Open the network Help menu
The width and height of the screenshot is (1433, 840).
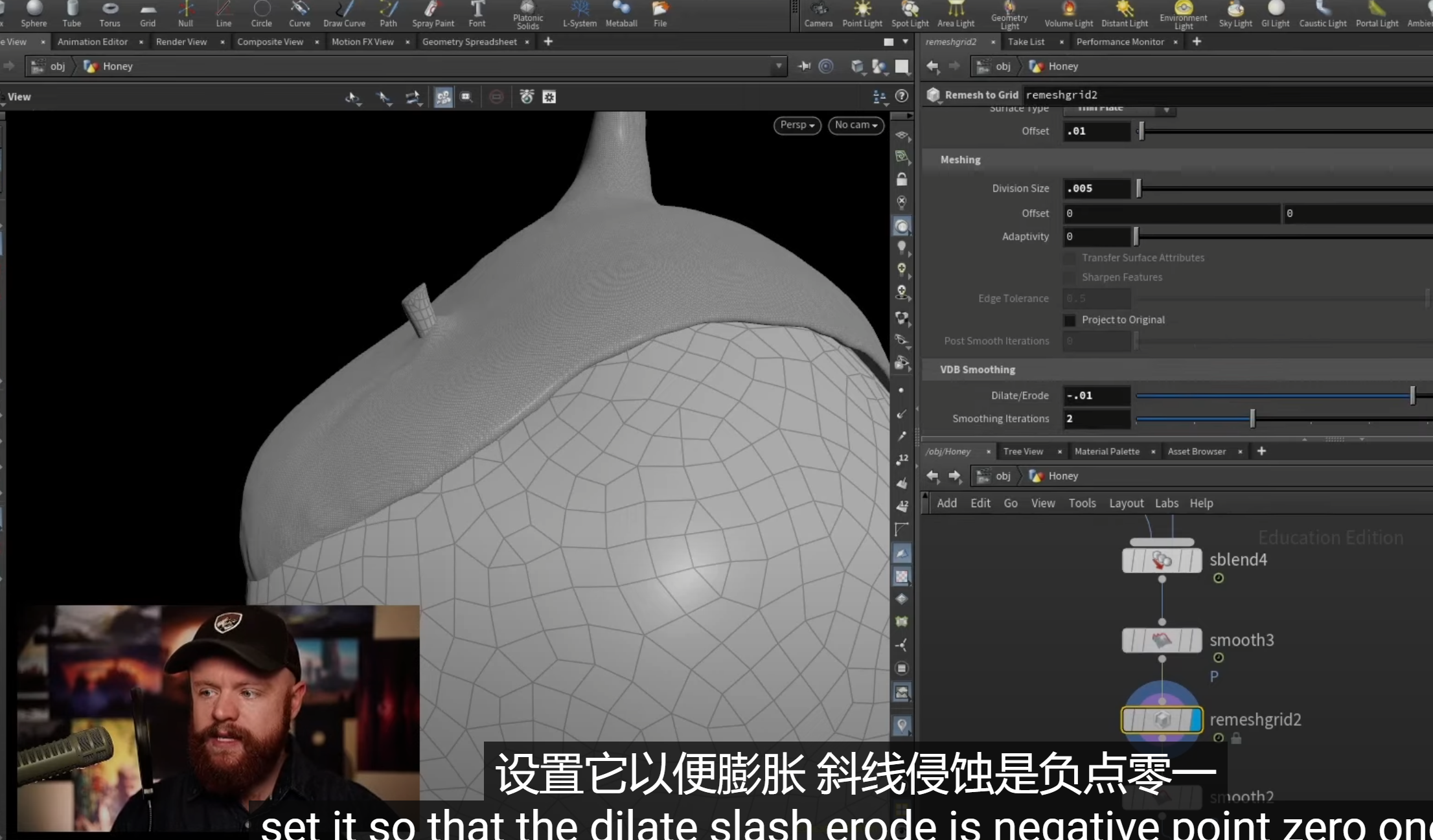[1201, 503]
